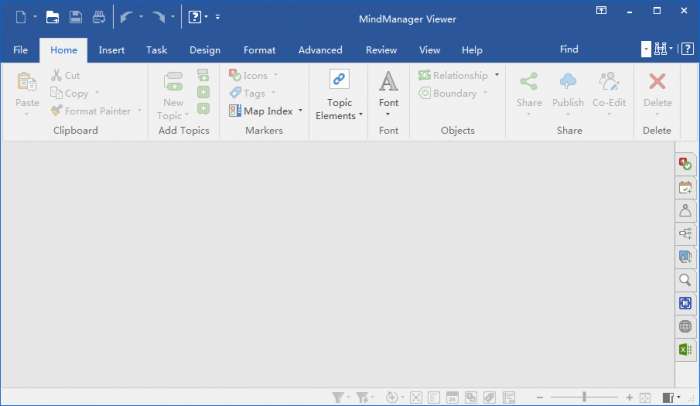Viewport: 700px width, 406px height.
Task: Switch to the Advanced ribbon tab
Action: 320,50
